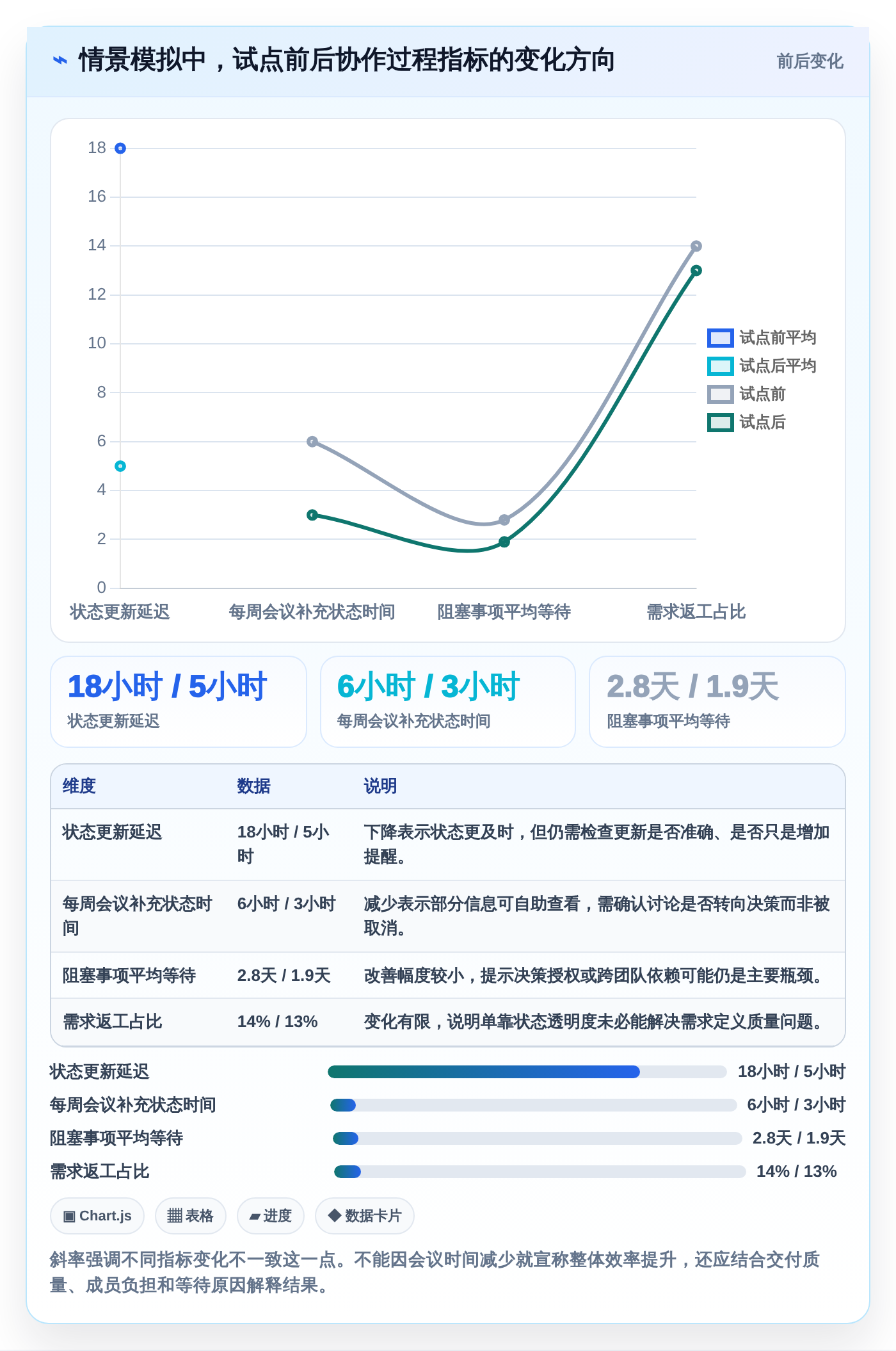Click green 试点后 point at 需求返工占比
Image resolution: width=896 pixels, height=1351 pixels.
(696, 270)
